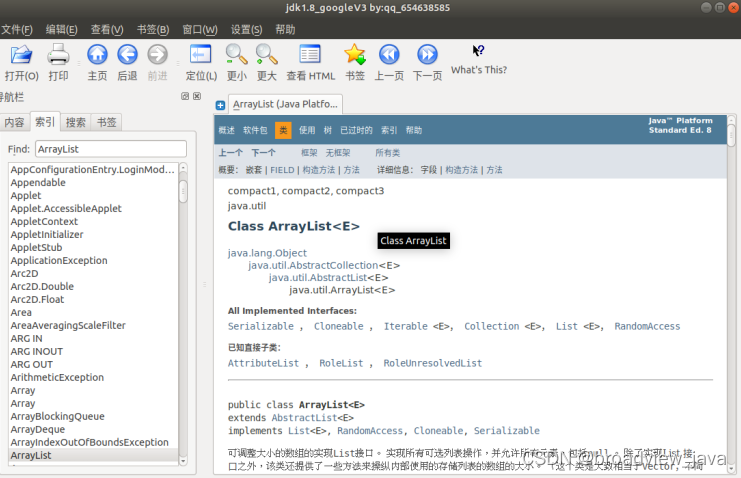Screen dimensions: 741x478
Task: Open the Cloneable interface link
Action: 339,326
